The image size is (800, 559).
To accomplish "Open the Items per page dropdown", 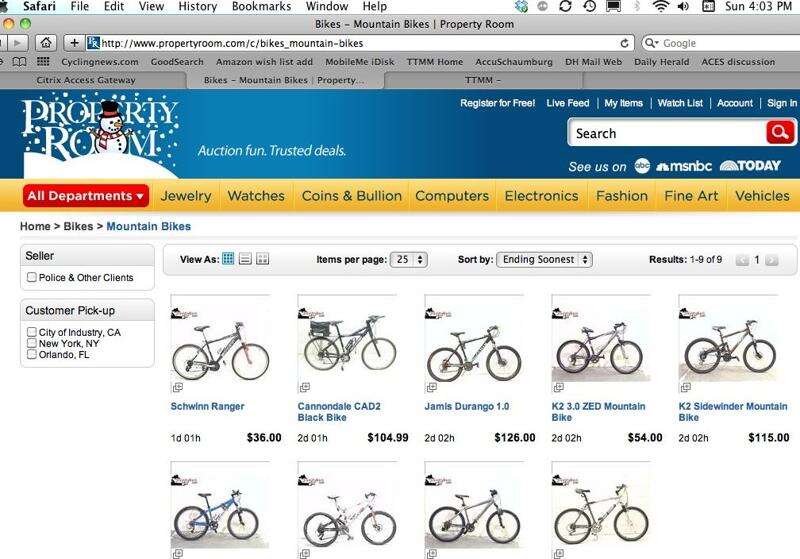I will 409,260.
